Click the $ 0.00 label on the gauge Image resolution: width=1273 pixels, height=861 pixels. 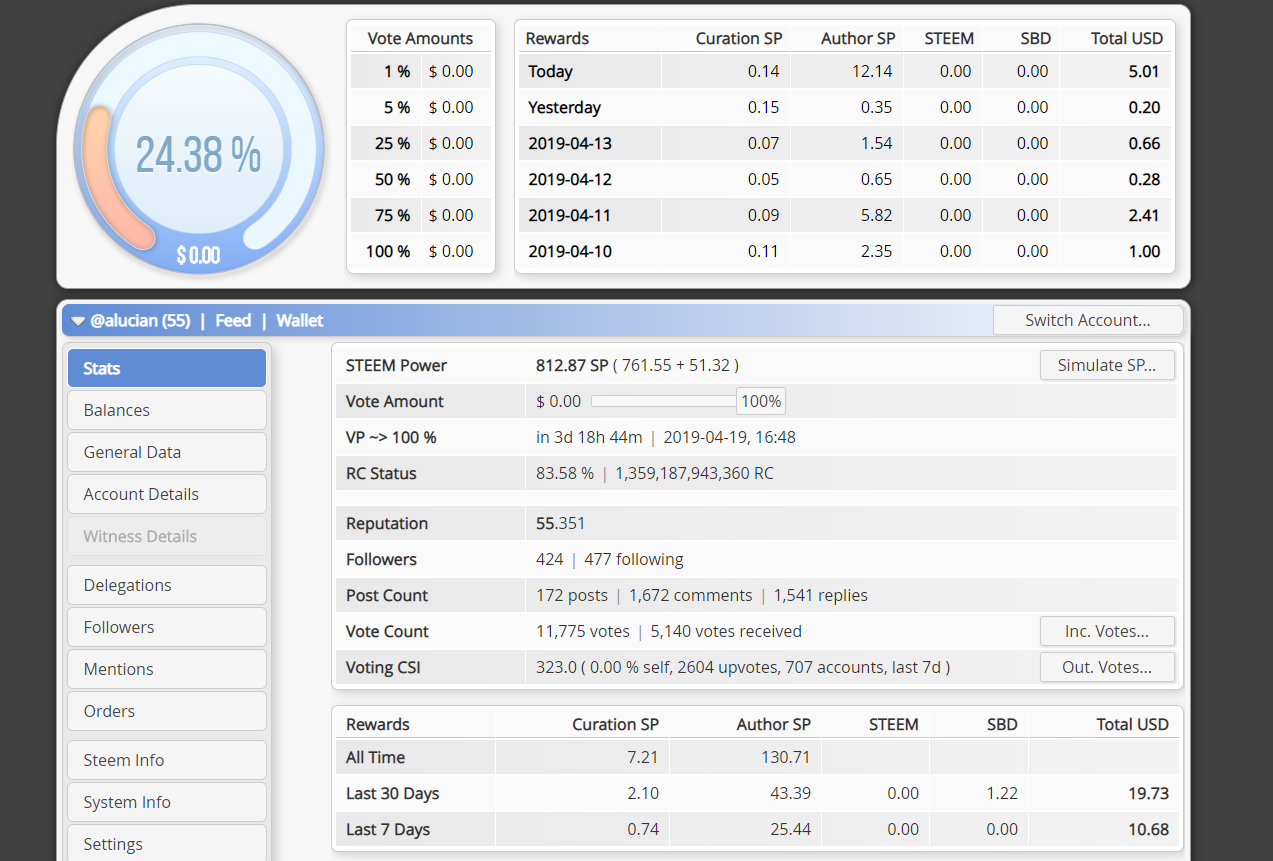click(x=198, y=255)
